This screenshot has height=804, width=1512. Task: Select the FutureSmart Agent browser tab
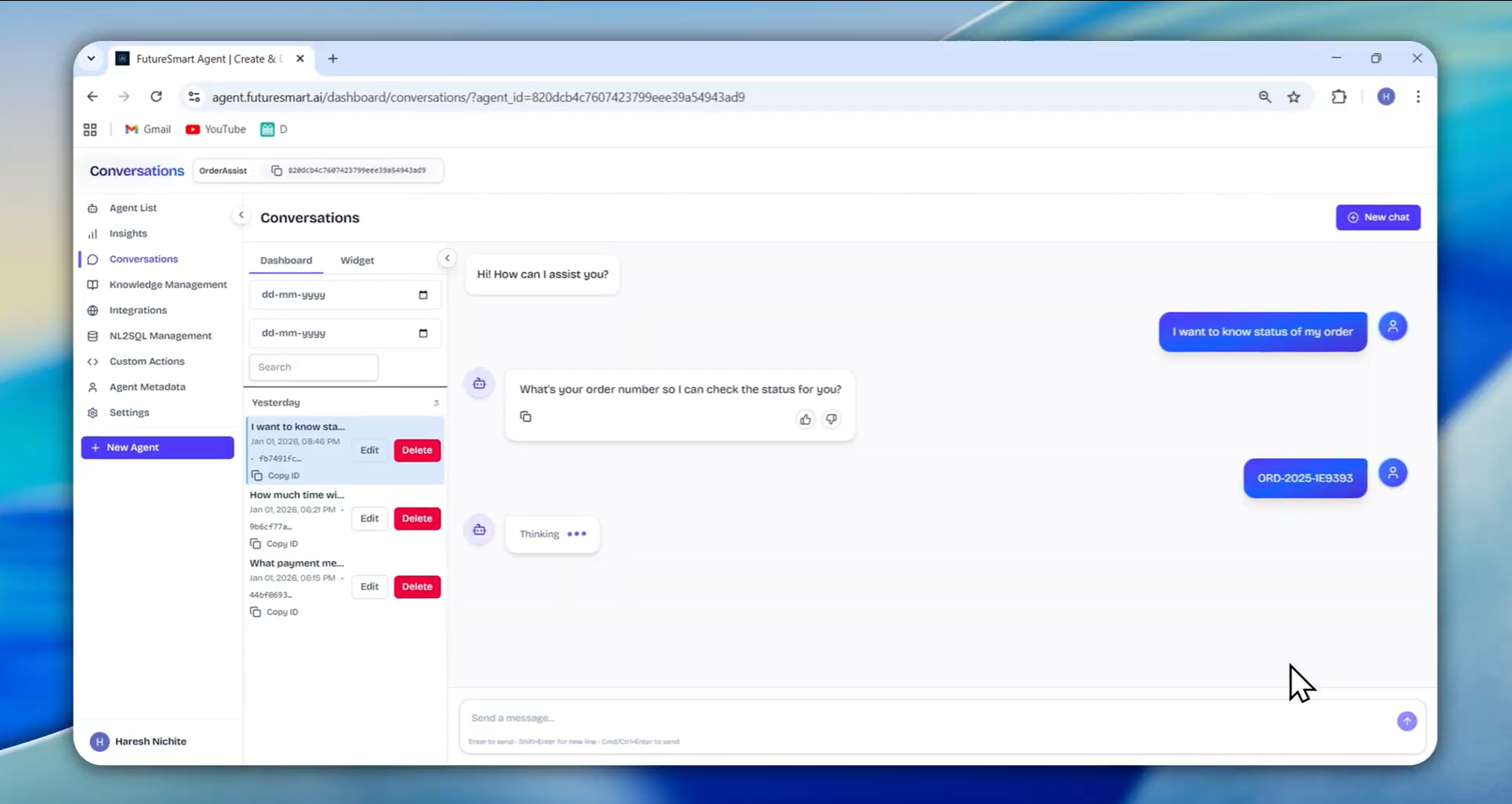click(x=208, y=58)
